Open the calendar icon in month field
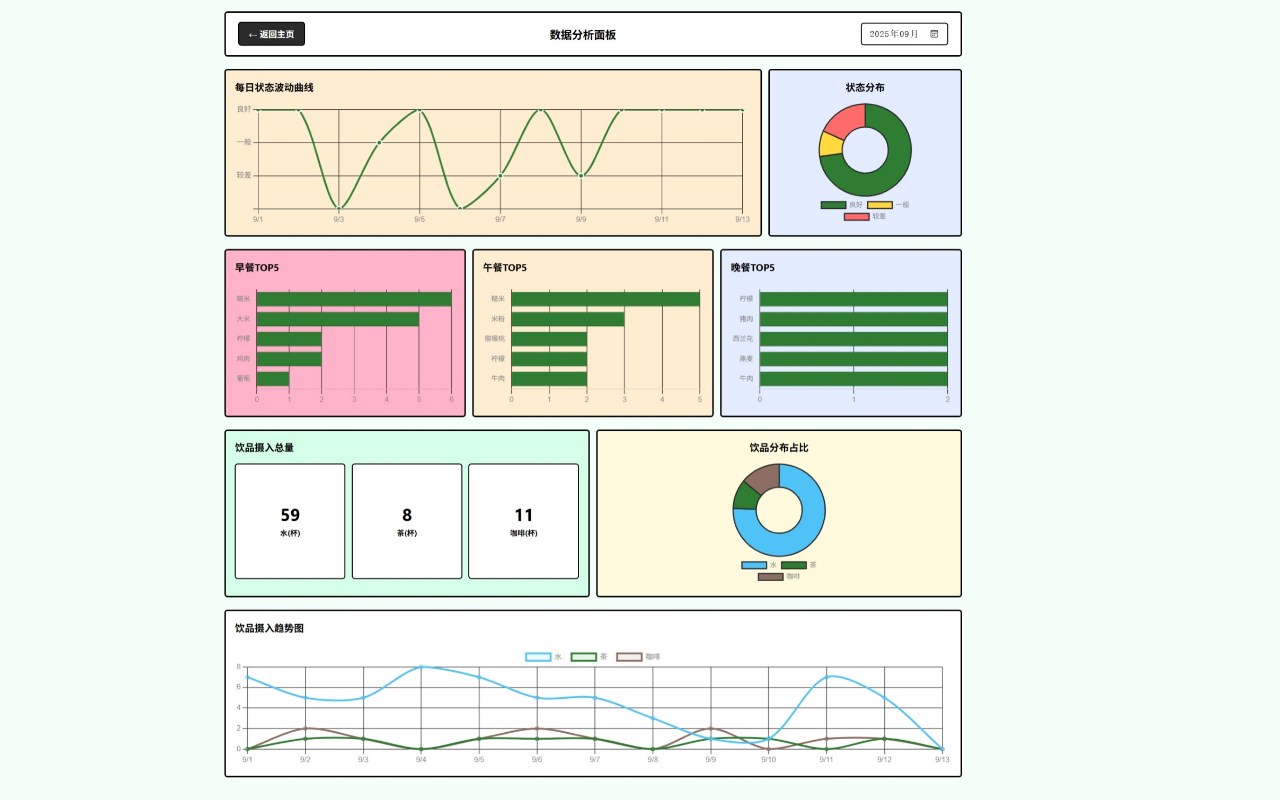This screenshot has height=800, width=1280. tap(934, 34)
